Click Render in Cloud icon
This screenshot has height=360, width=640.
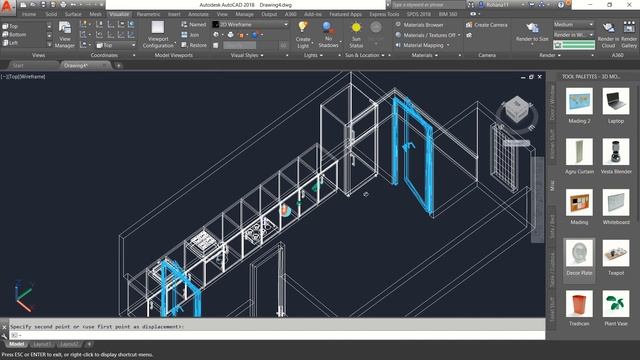pyautogui.click(x=608, y=27)
